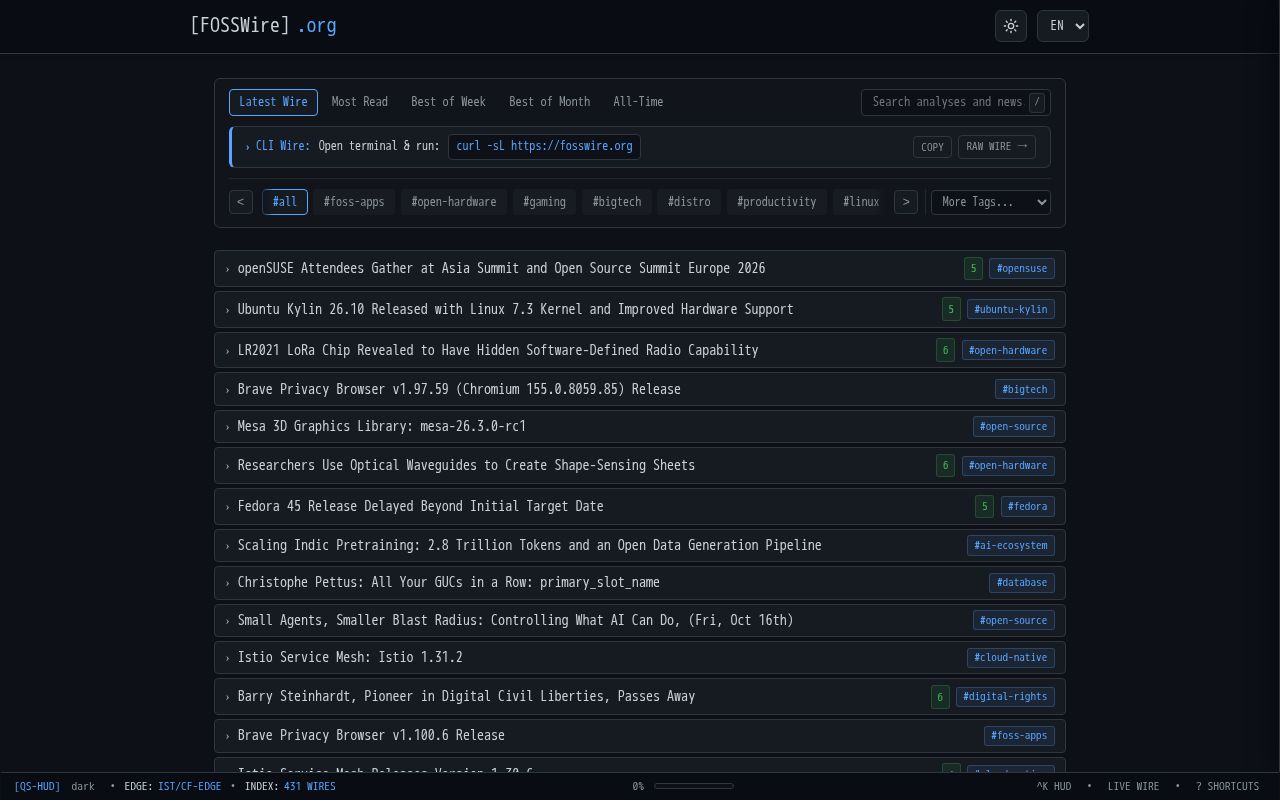Click the #ubuntu-kylin tag badge

(x=1011, y=309)
